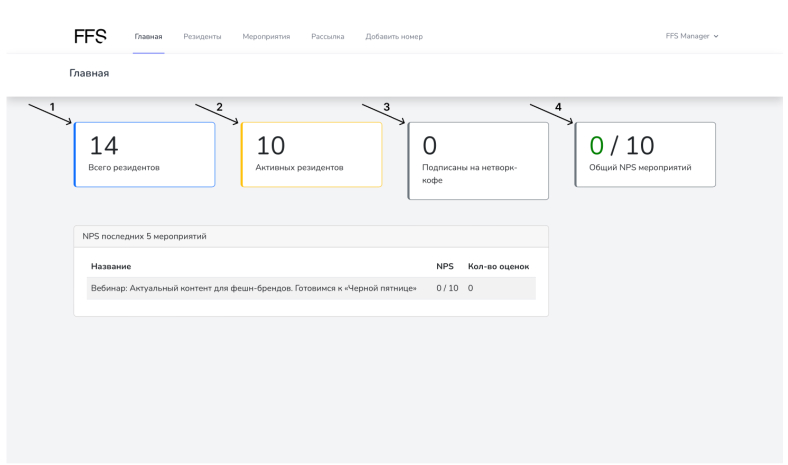Click the Название column header
Image resolution: width=788 pixels, height=465 pixels.
pyautogui.click(x=111, y=266)
